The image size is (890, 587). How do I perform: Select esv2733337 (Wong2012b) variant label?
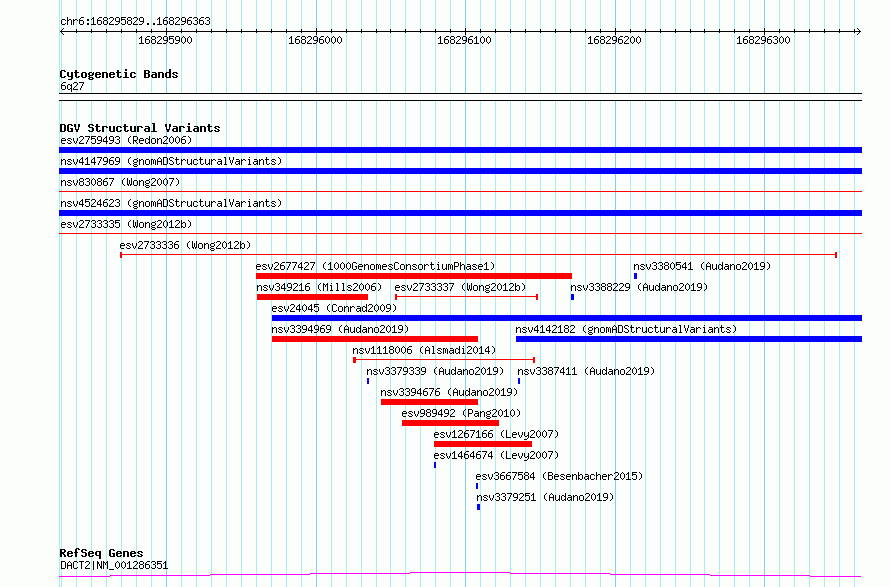click(x=460, y=287)
